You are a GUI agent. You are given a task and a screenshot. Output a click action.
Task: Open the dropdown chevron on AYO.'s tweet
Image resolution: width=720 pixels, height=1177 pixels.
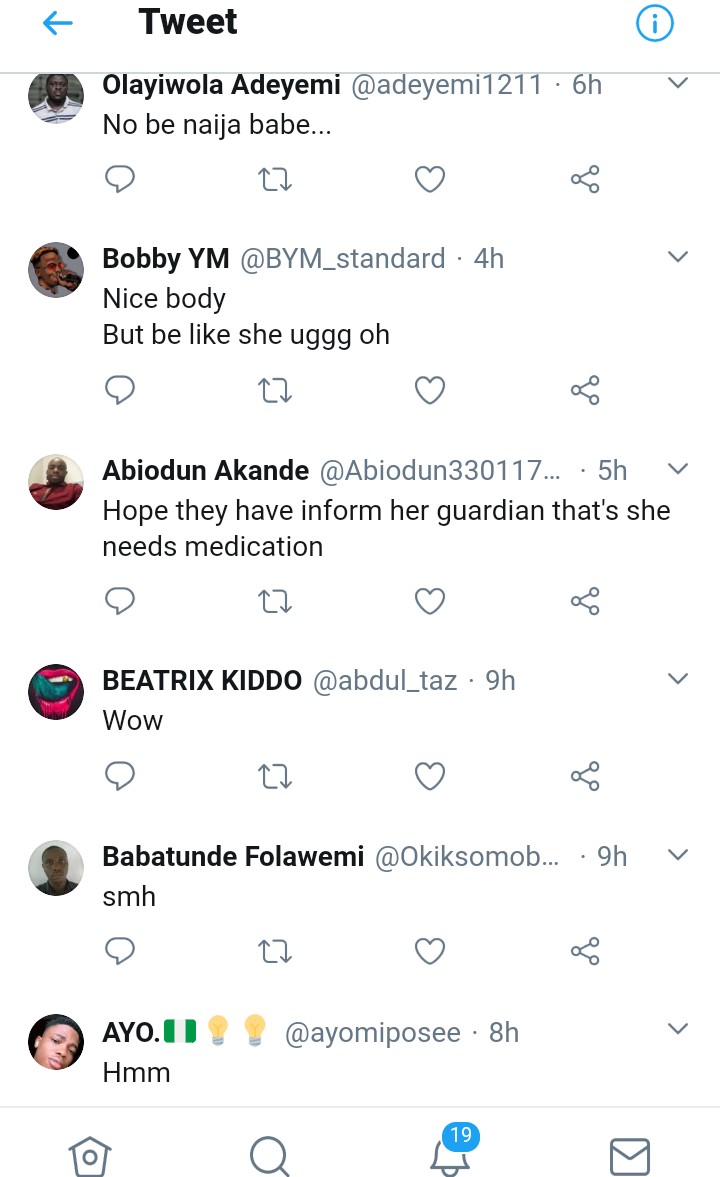coord(678,1029)
